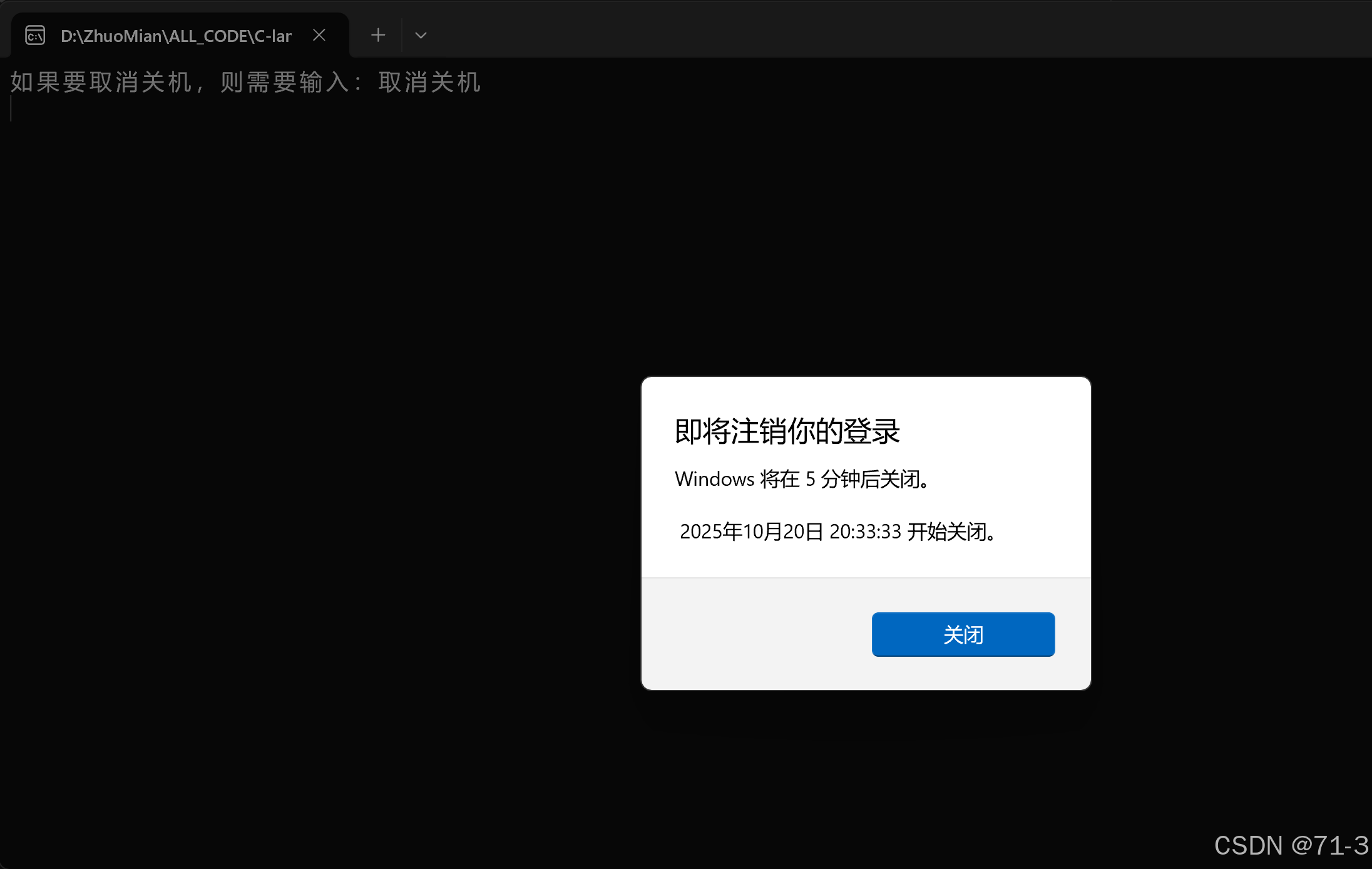Click the gray footer area of the dialog
1372x869 pixels.
point(751,634)
